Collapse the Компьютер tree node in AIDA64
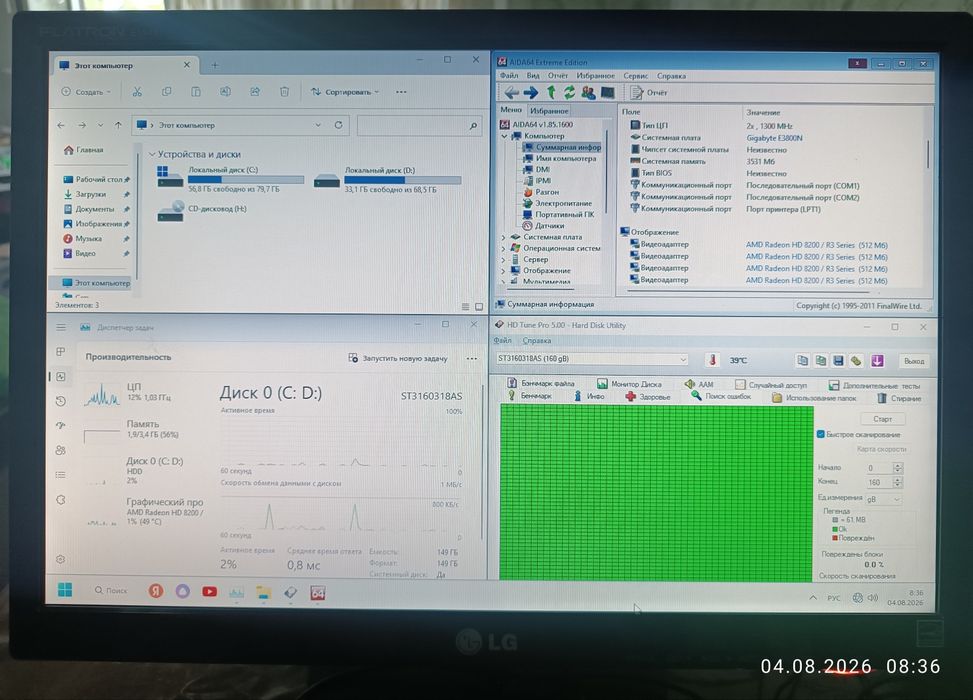Screen dimensions: 973x700 (x=504, y=136)
